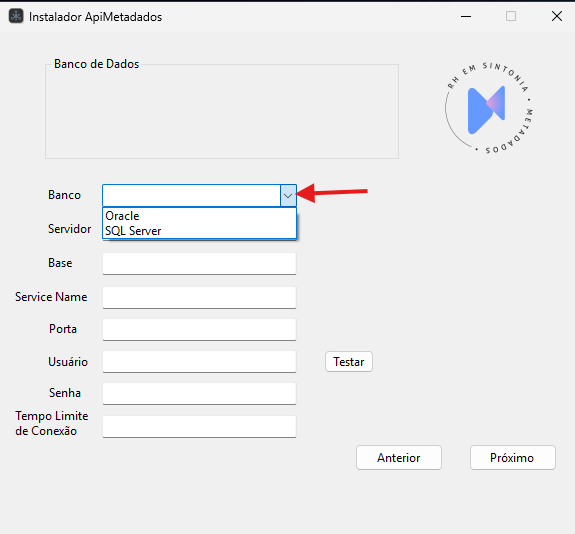Click the Base field label
Viewport: 575px width, 534px height.
pos(60,263)
